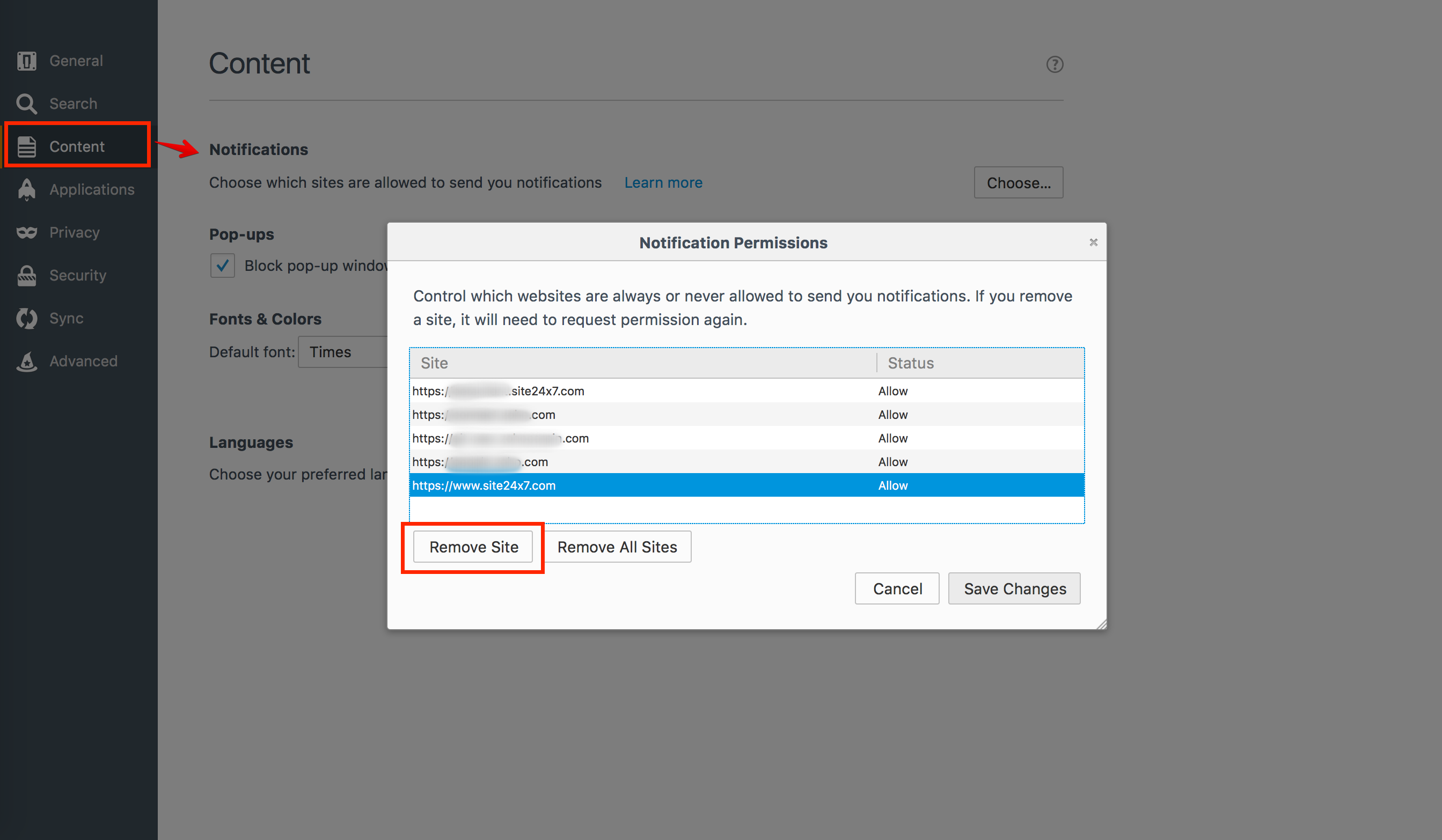Click the Advanced wizard hat icon

(x=26, y=361)
